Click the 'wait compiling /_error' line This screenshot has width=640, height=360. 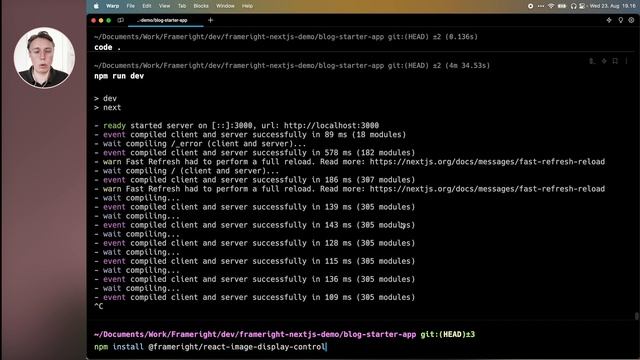[x=200, y=144]
